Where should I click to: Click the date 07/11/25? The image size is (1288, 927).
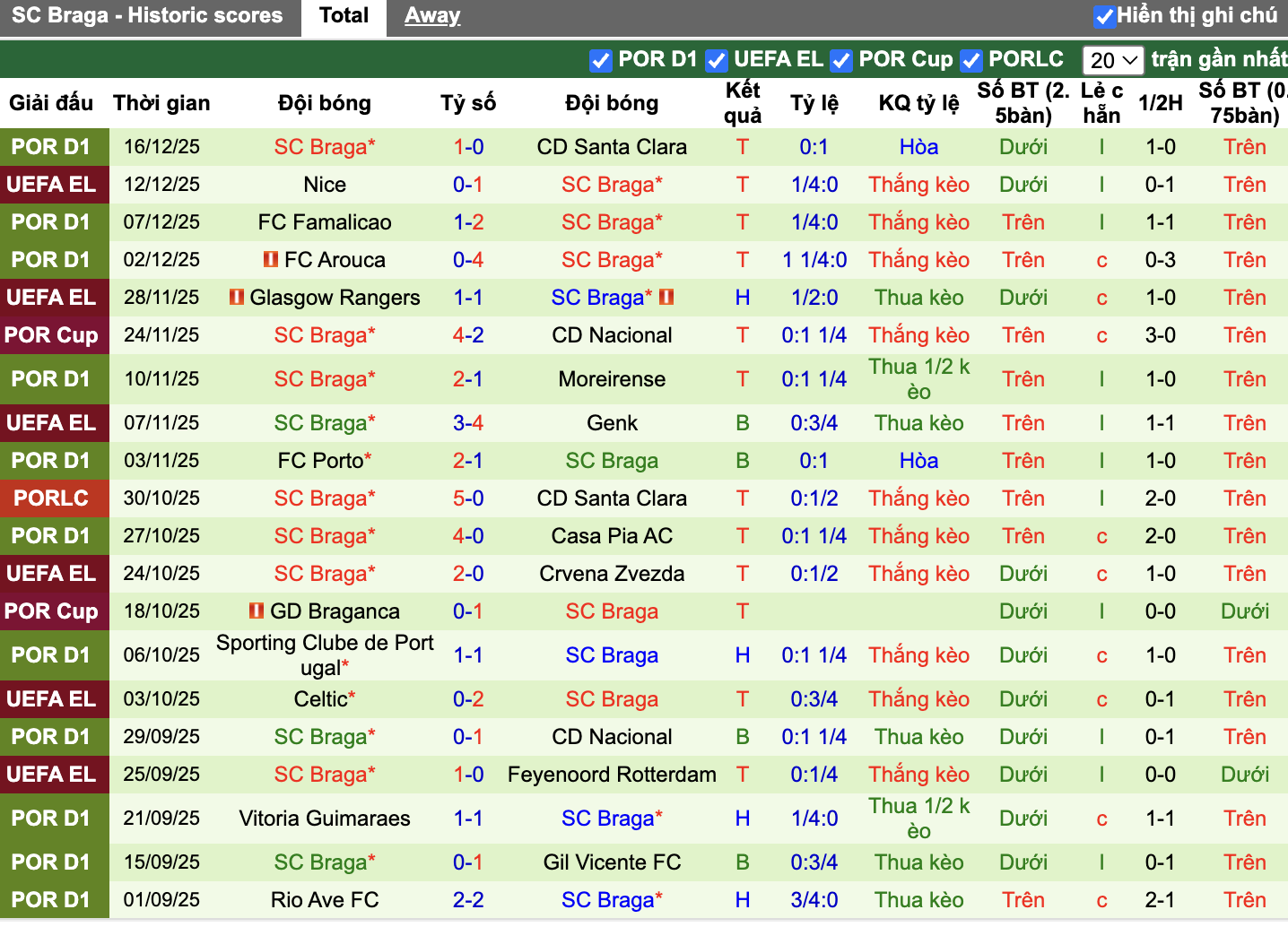161,423
